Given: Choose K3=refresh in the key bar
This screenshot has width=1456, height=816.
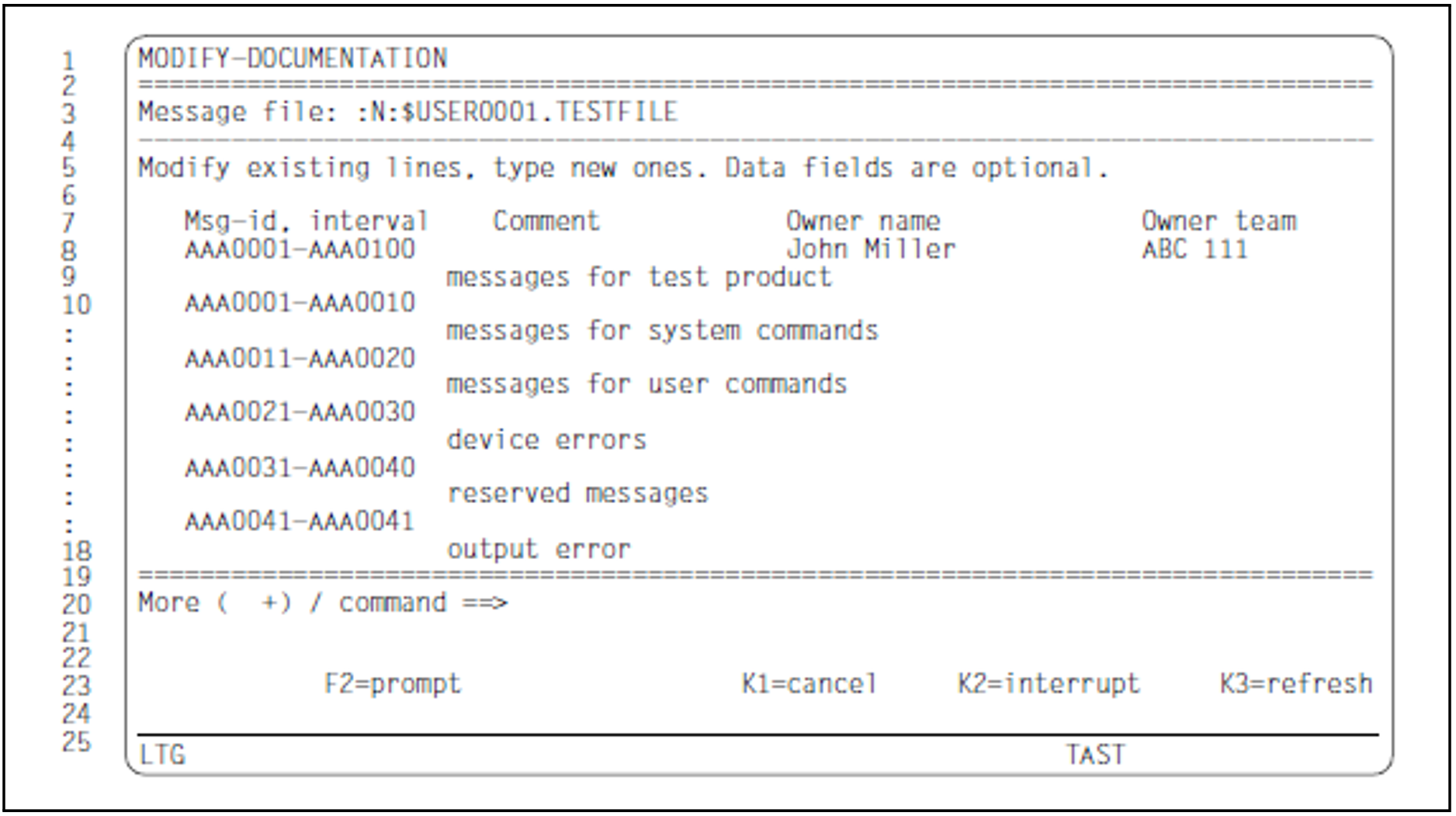Looking at the screenshot, I should (1295, 684).
